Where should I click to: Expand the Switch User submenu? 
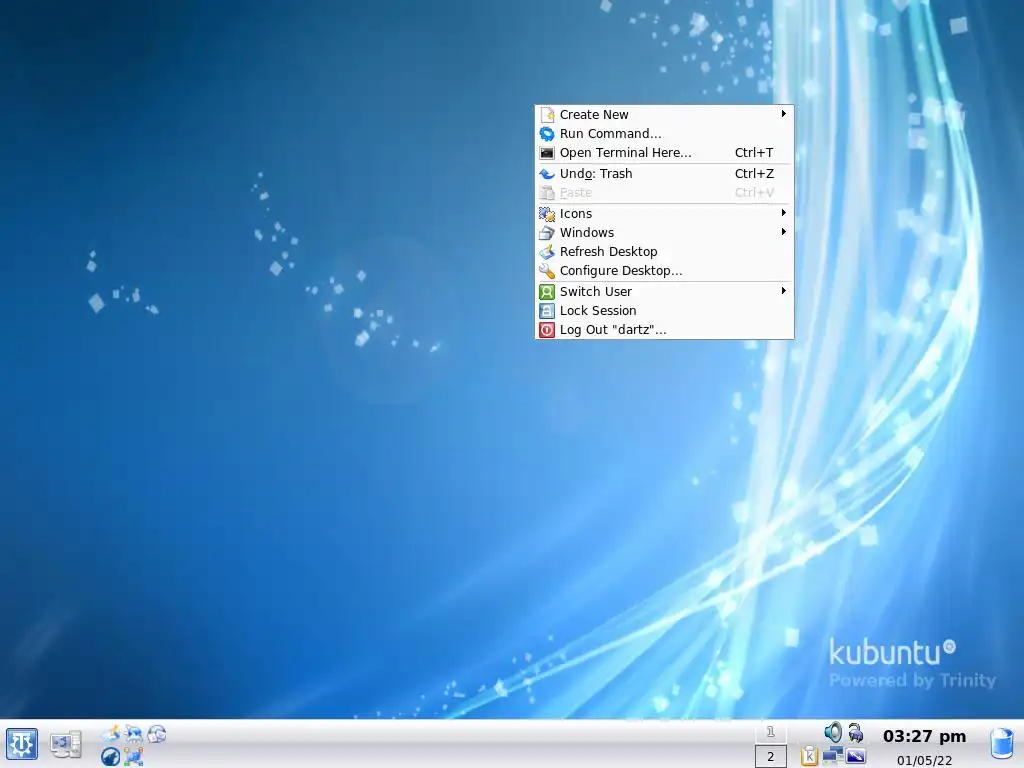(x=664, y=291)
